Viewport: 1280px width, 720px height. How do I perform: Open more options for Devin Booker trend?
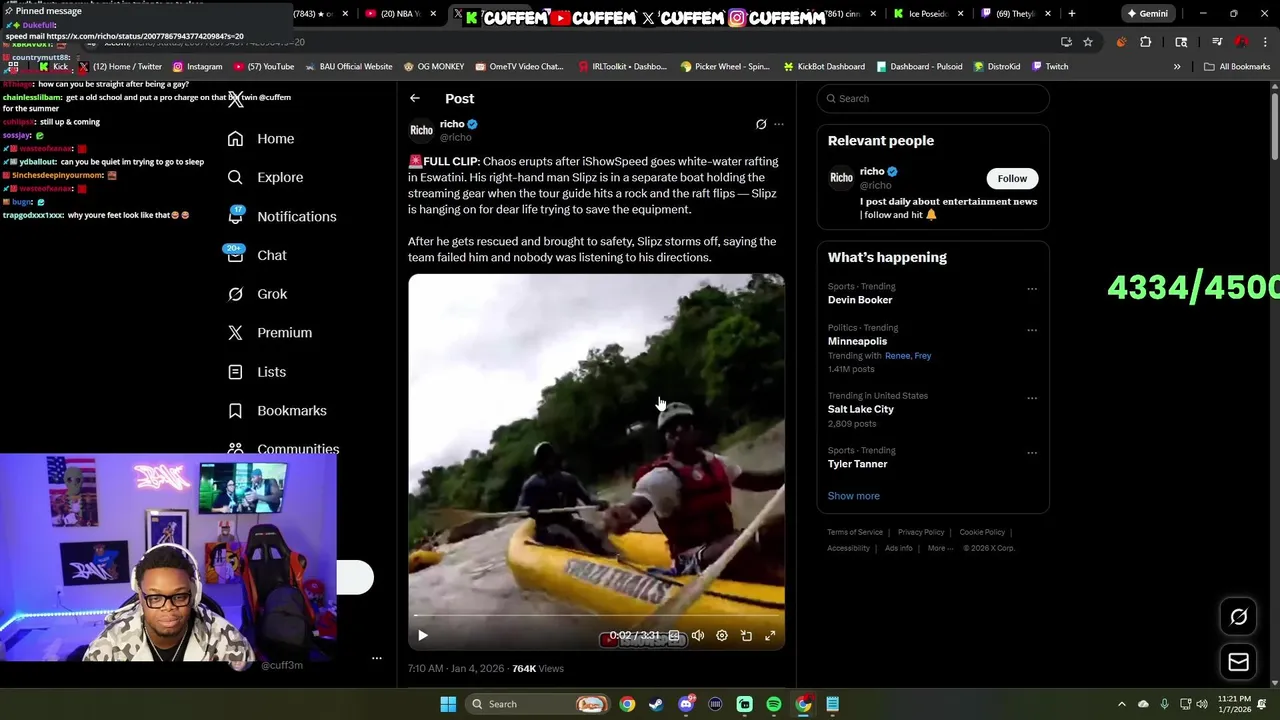[x=1032, y=289]
